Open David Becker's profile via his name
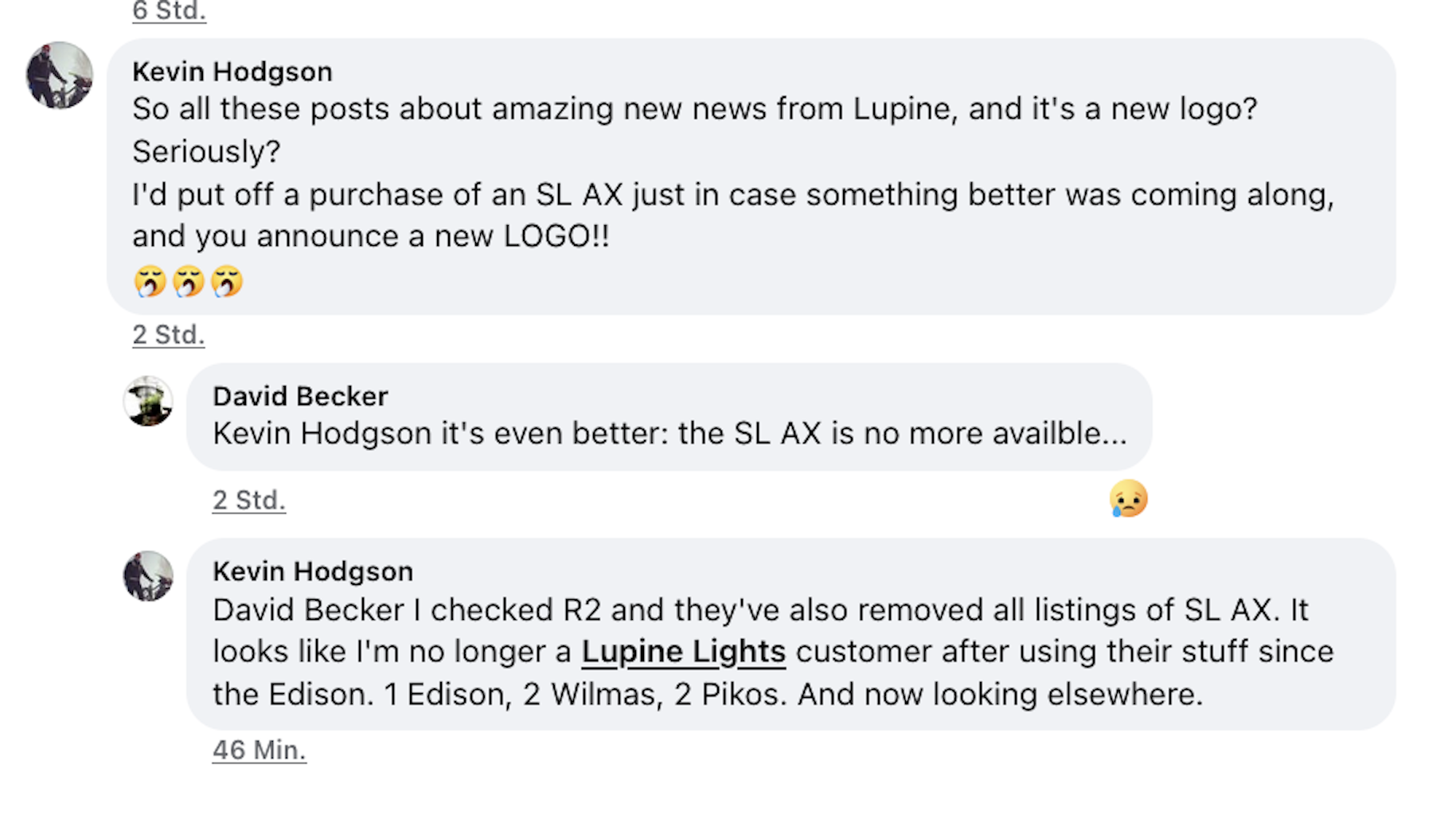The height and width of the screenshot is (822, 1456). [x=300, y=396]
